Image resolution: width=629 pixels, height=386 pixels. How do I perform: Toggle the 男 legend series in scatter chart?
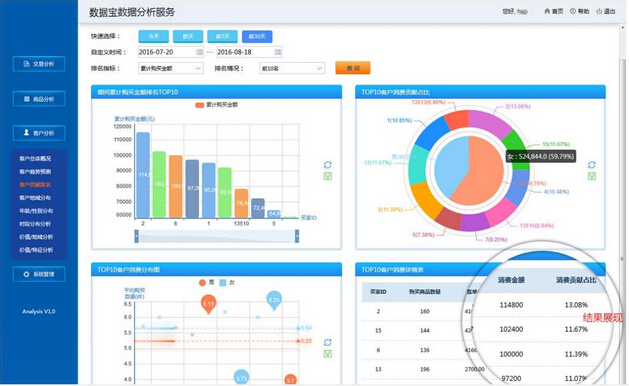(x=206, y=282)
